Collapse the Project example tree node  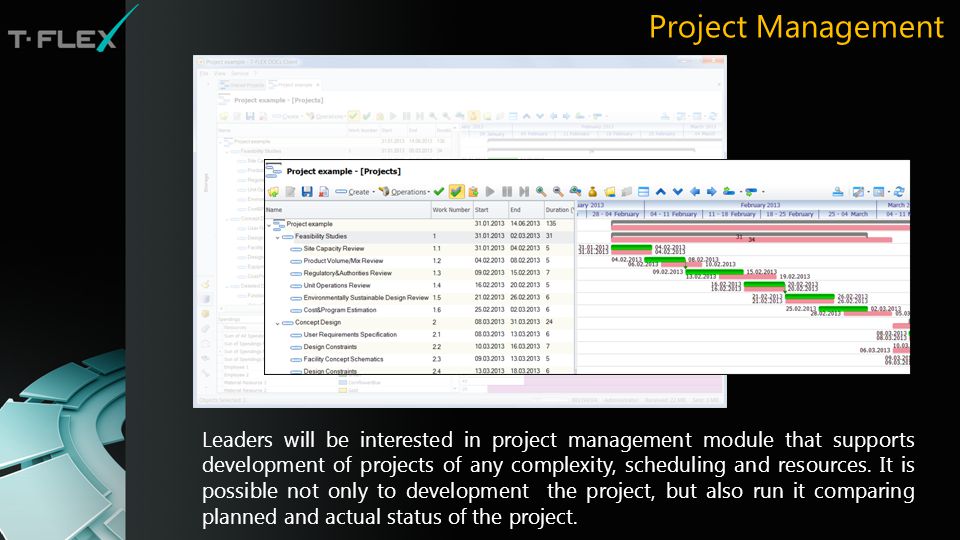tap(269, 225)
